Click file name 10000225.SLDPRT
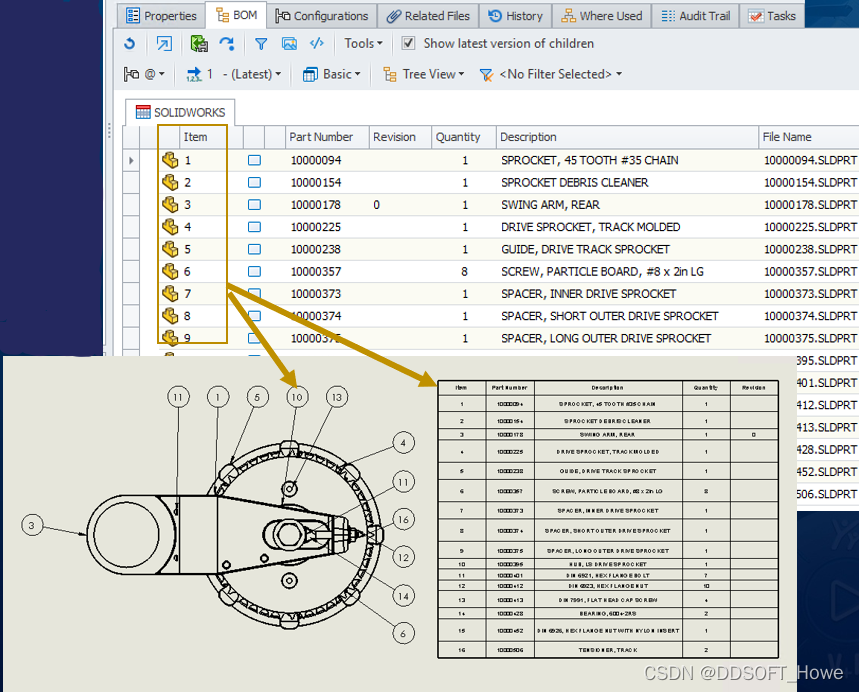 810,227
